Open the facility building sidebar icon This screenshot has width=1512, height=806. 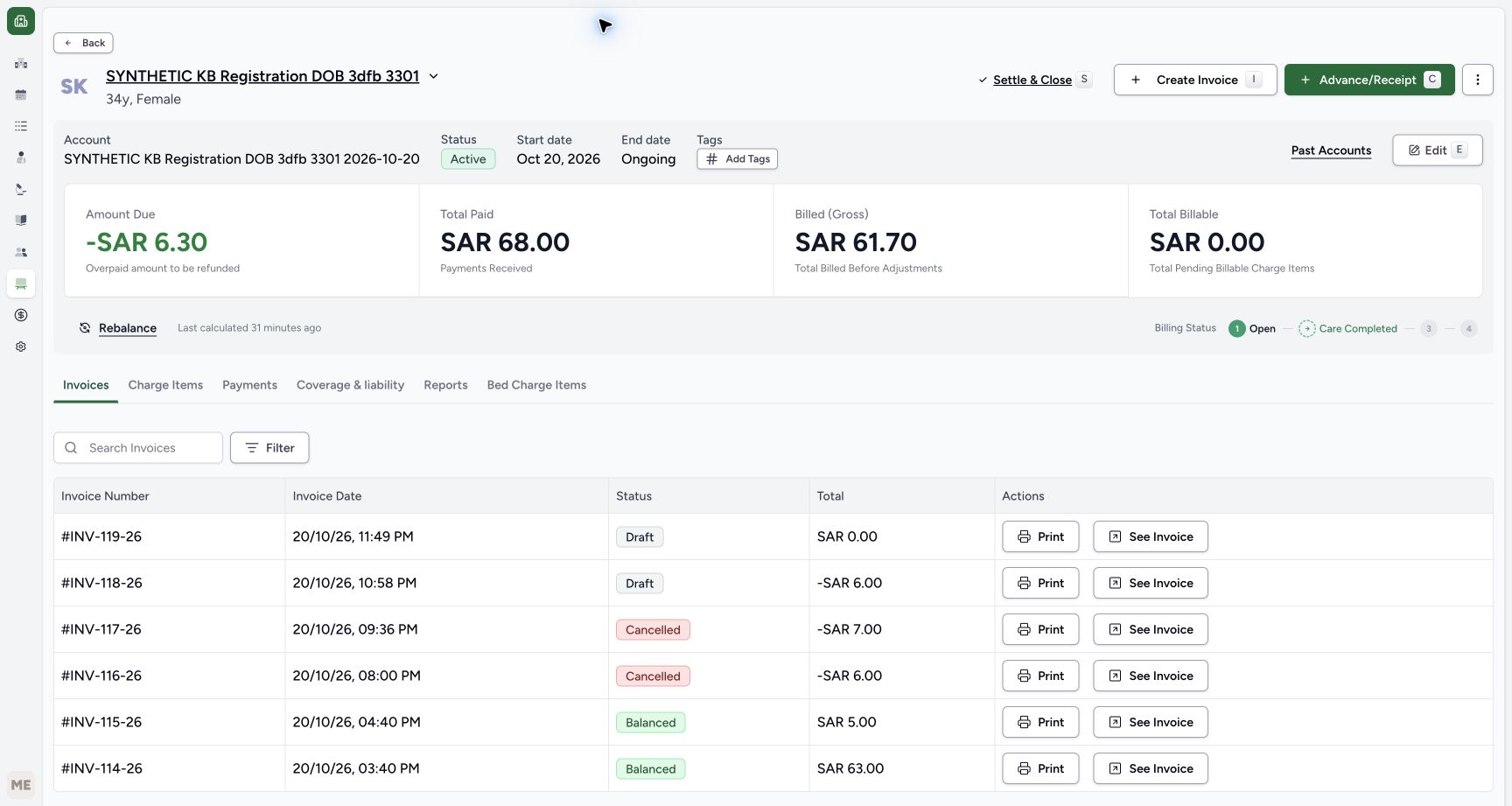pyautogui.click(x=21, y=63)
